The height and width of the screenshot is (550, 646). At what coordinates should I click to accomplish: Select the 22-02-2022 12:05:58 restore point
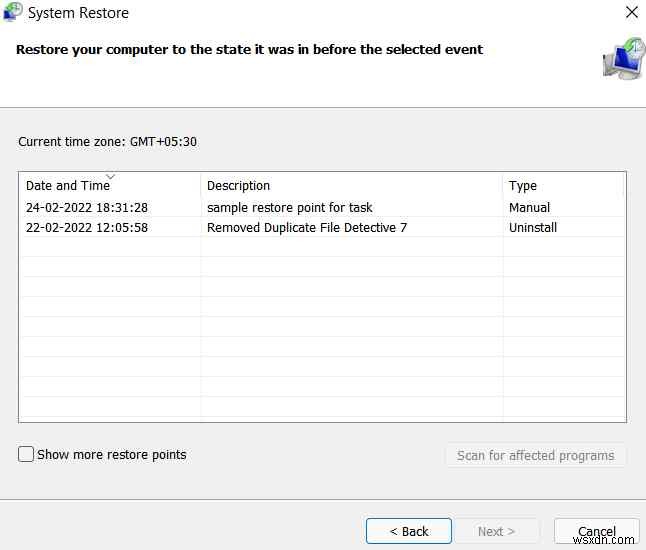87,228
